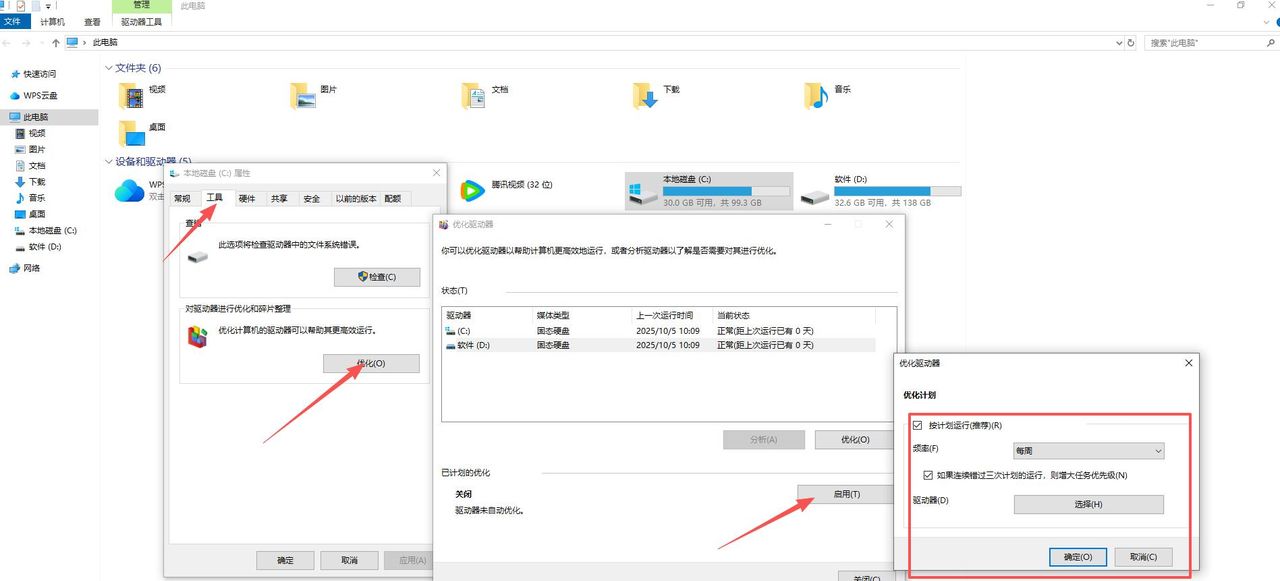Open the 音乐 folder icon

coord(816,95)
